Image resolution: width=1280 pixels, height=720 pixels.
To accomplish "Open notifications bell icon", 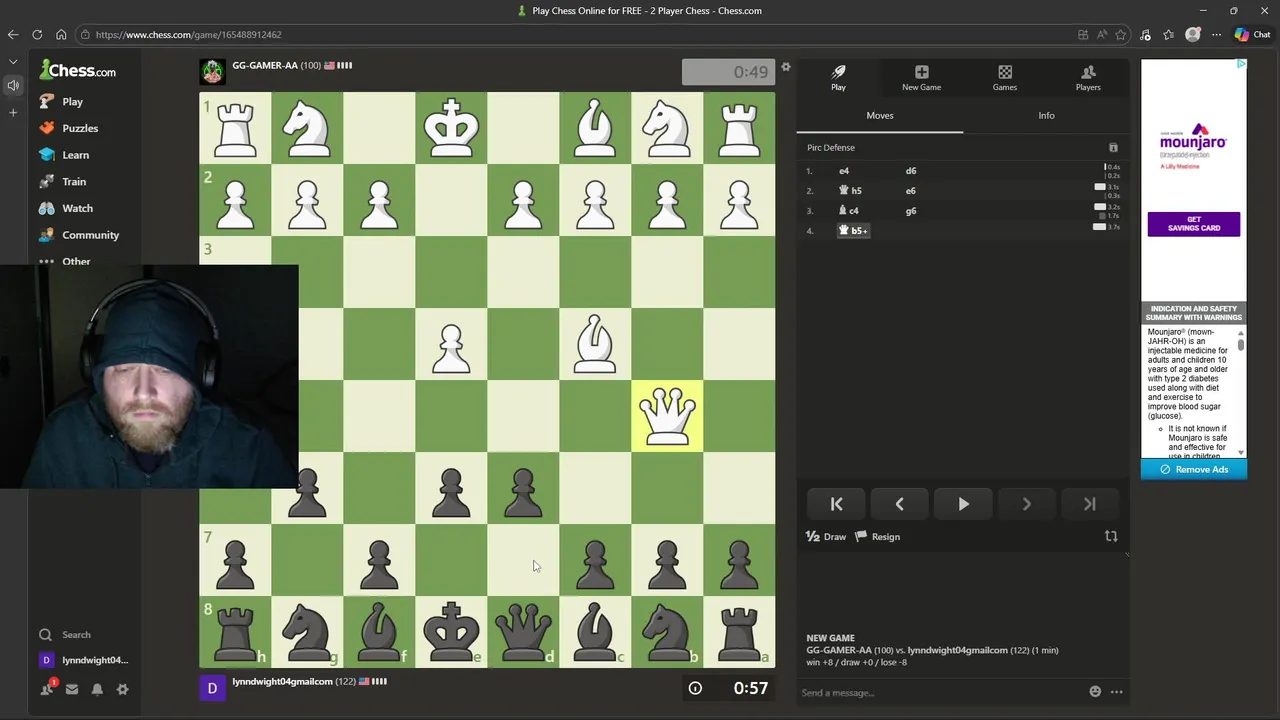I will click(97, 689).
